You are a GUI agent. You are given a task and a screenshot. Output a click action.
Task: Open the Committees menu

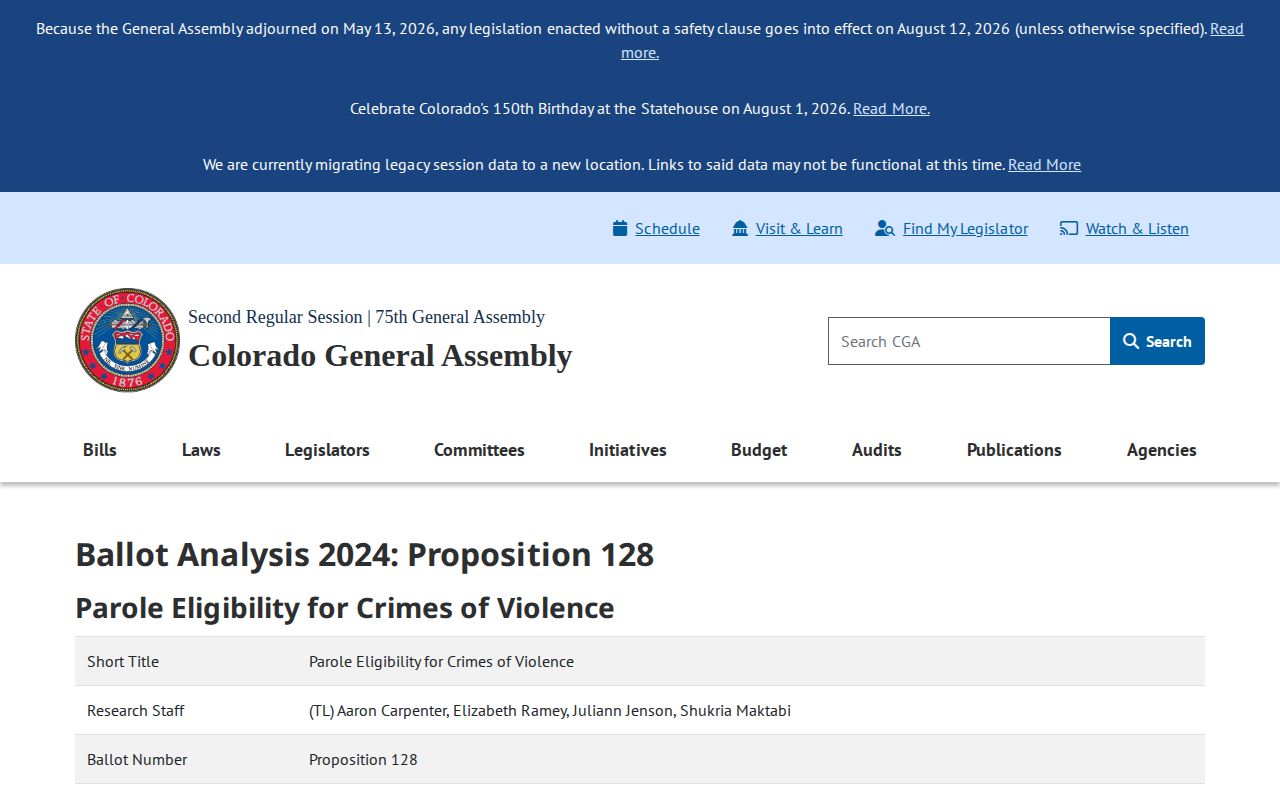point(479,450)
